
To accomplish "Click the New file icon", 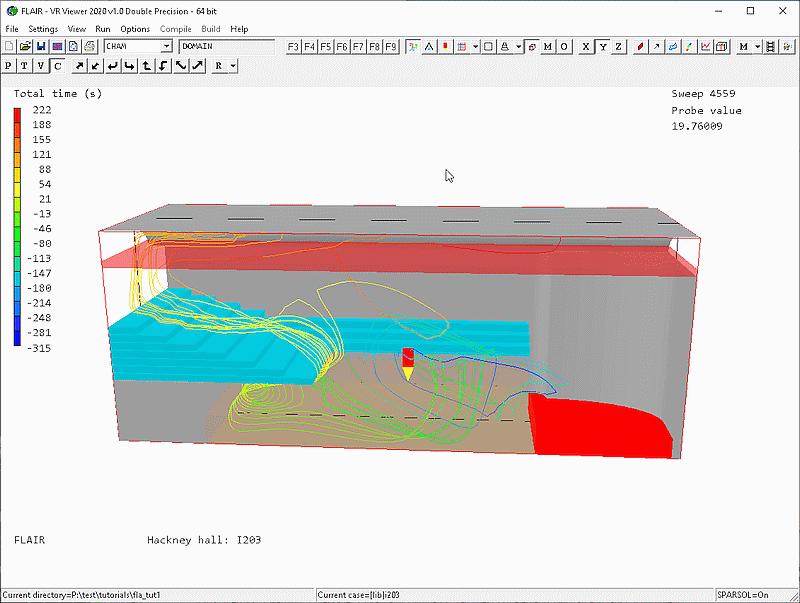I will coord(9,46).
